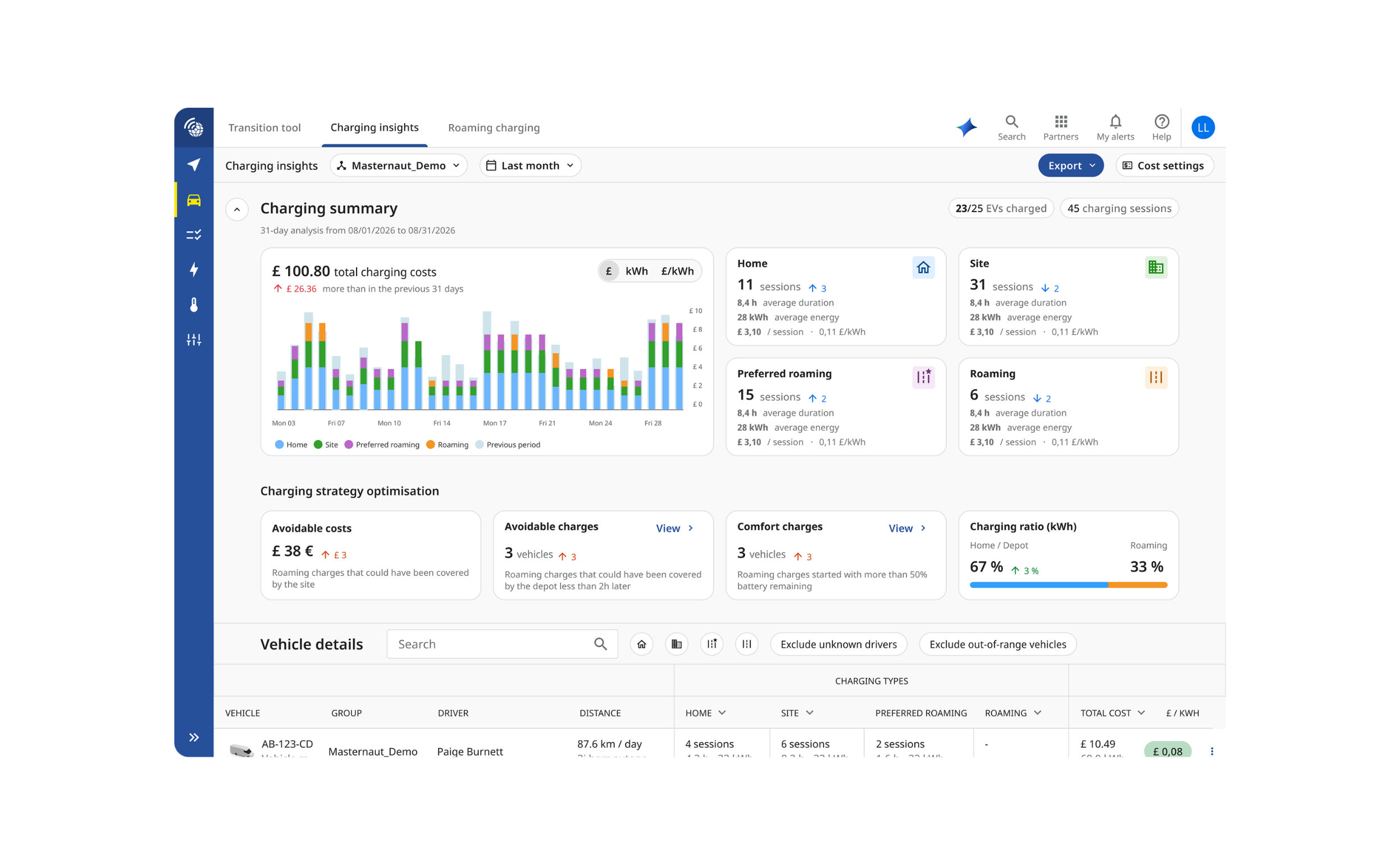Open Last month date dropdown
This screenshot has width=1400, height=865.
click(530, 166)
